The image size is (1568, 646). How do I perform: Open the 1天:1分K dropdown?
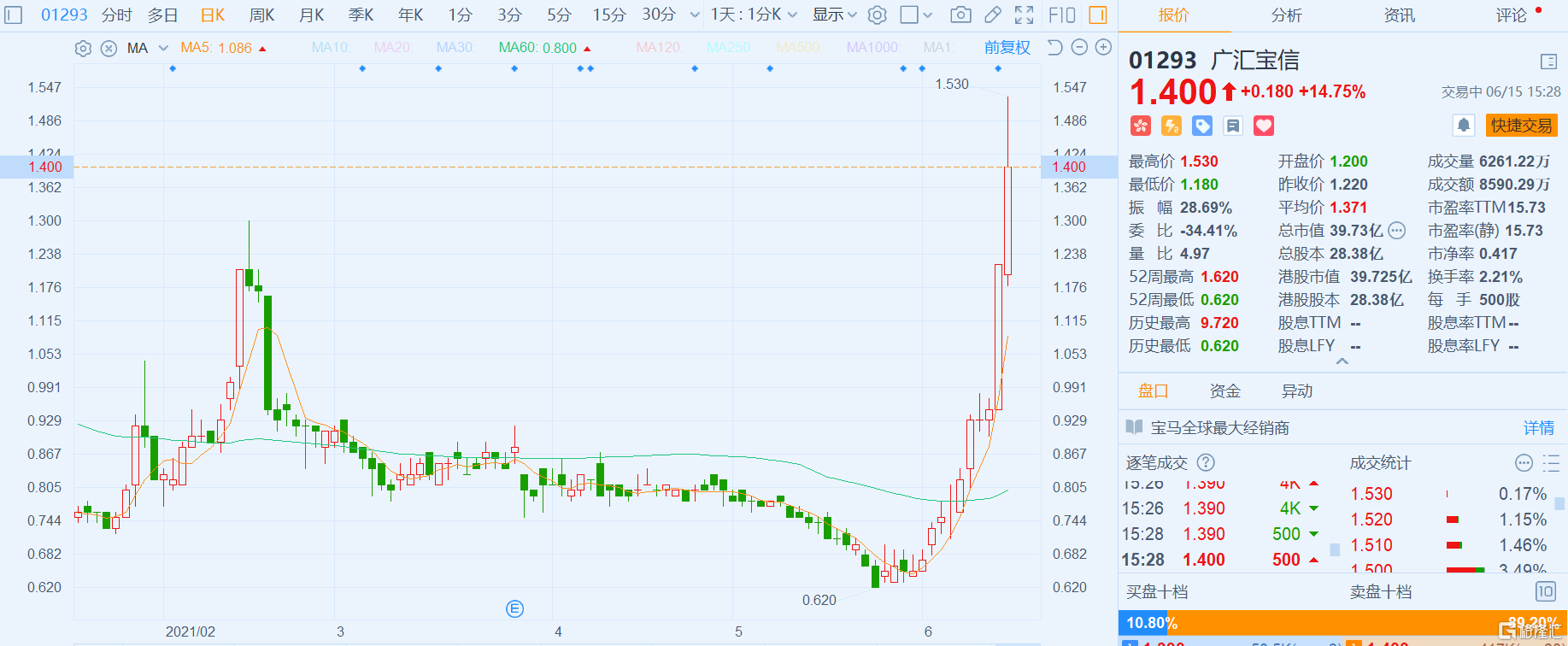coord(754,15)
